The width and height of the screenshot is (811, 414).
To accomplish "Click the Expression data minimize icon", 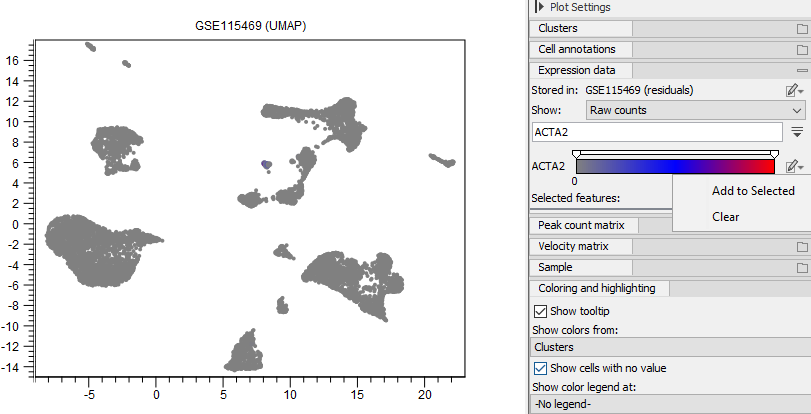I will [x=802, y=70].
